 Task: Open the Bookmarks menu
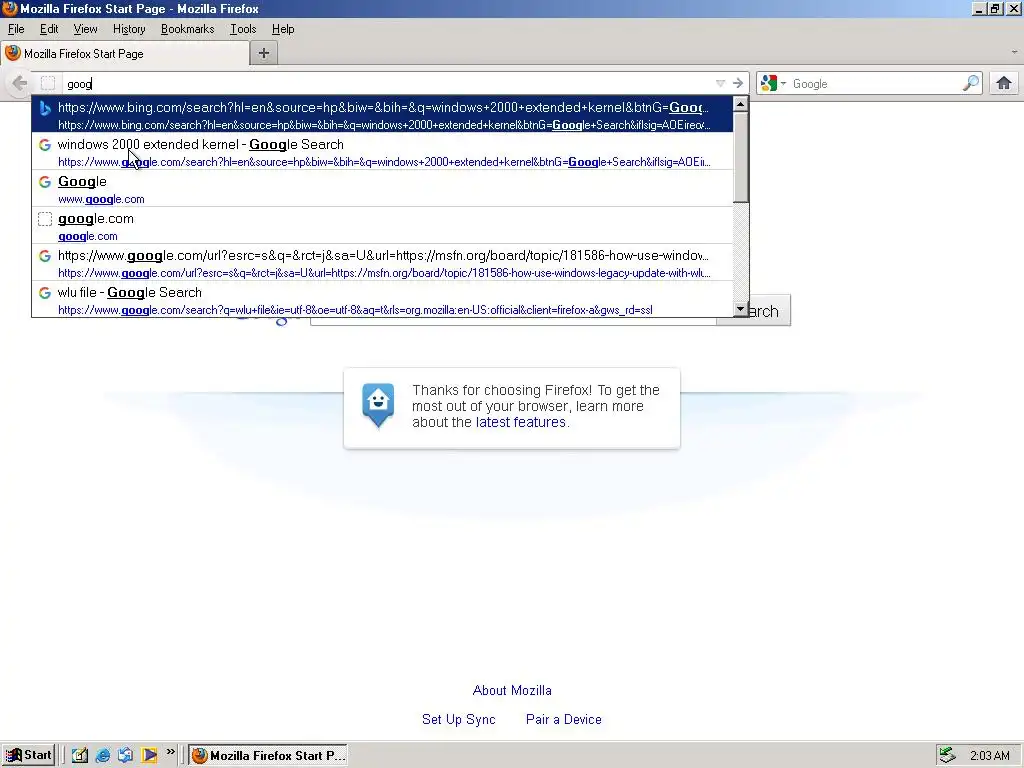point(187,29)
